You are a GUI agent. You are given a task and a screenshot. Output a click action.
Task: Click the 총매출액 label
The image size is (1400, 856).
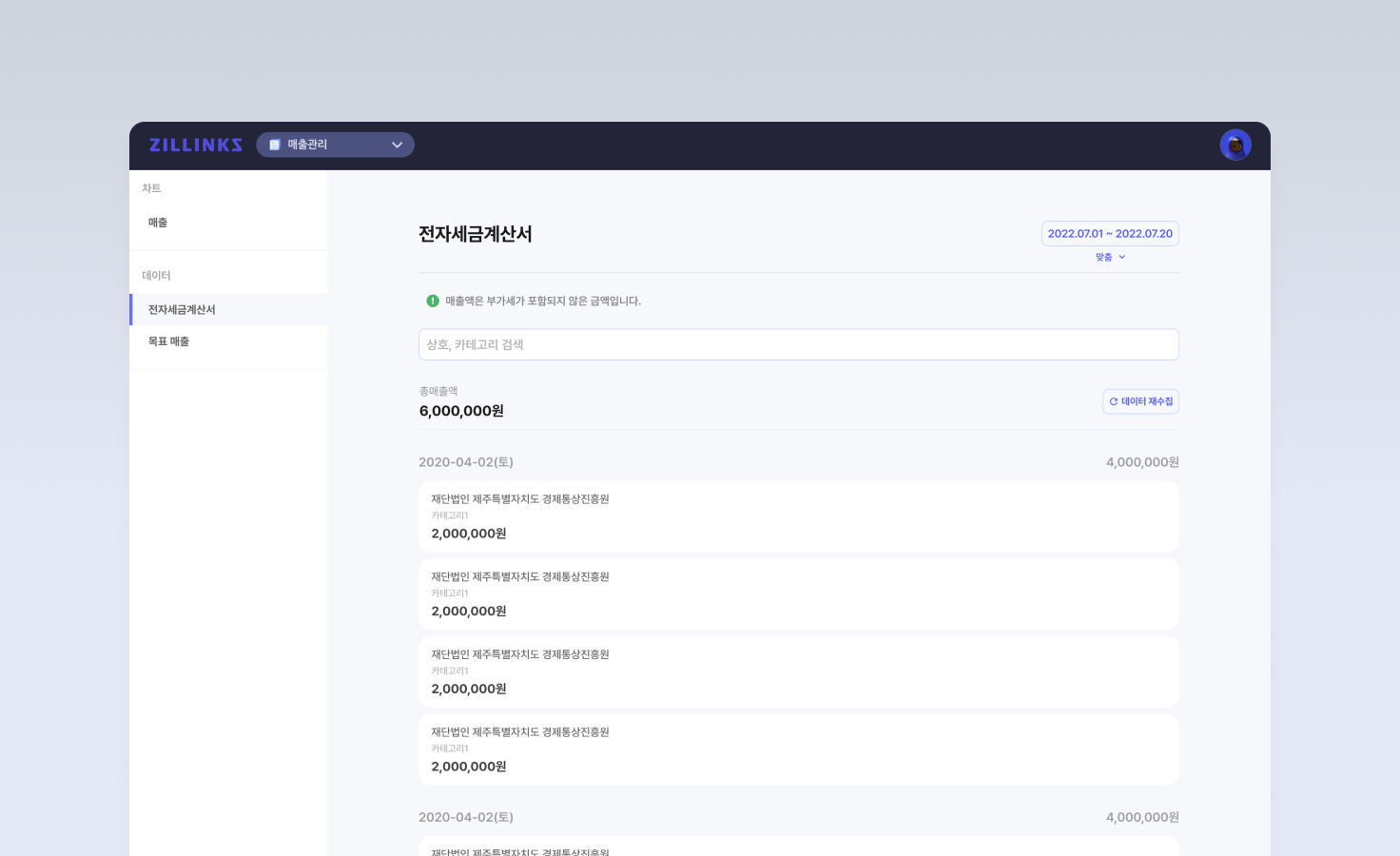pos(438,391)
